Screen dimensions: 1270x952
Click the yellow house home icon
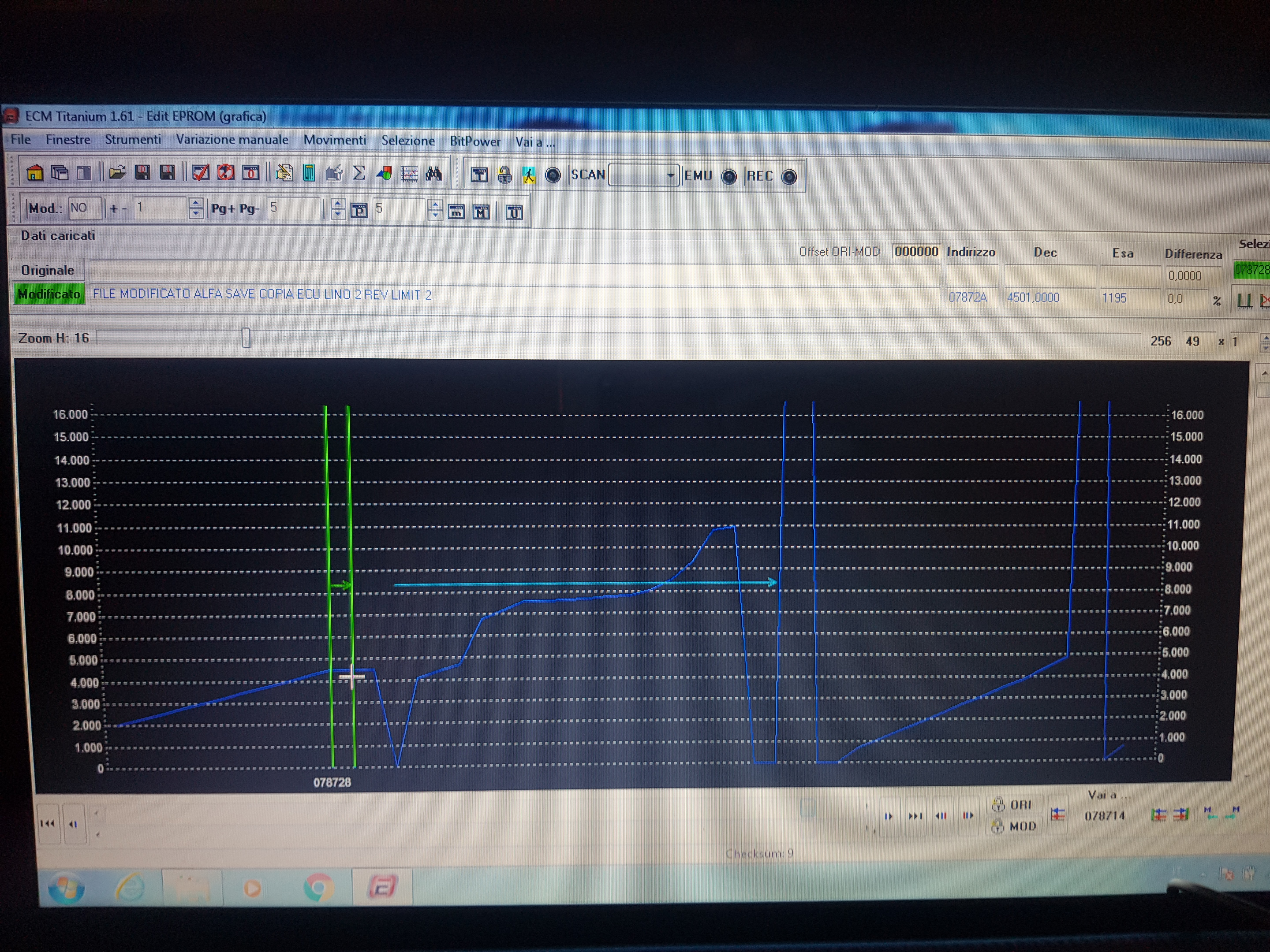point(34,173)
